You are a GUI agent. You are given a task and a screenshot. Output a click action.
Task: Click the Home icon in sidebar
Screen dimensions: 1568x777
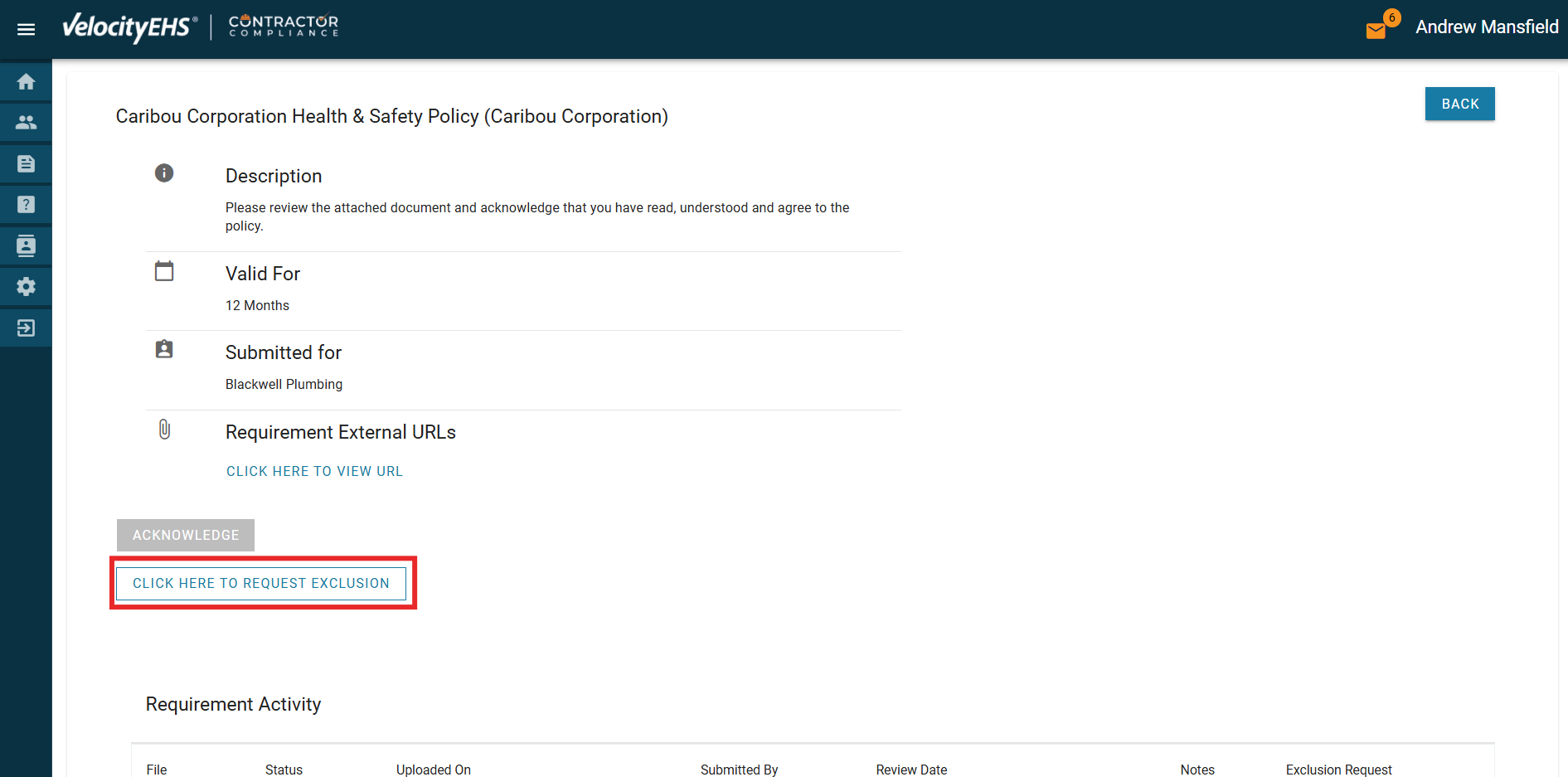26,82
